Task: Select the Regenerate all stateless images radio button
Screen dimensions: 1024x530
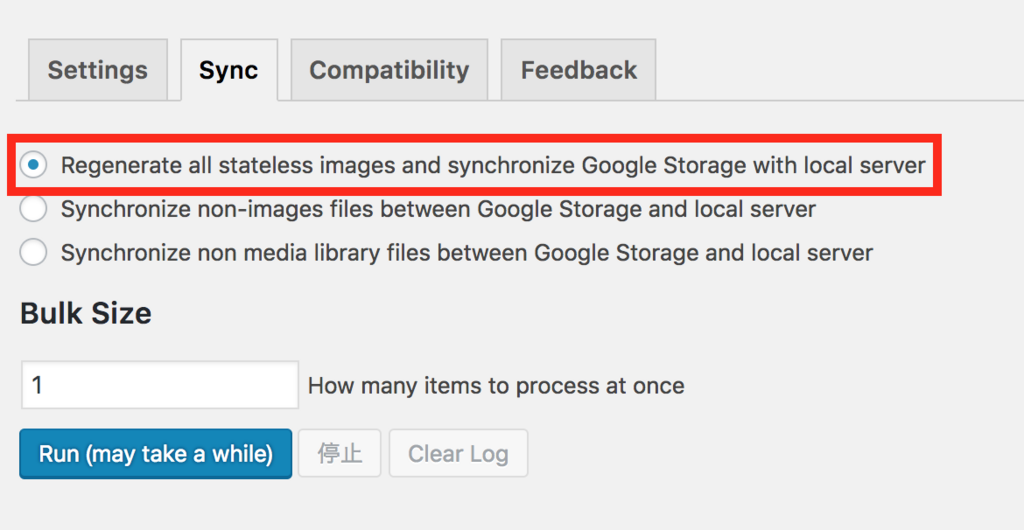Action: point(33,165)
